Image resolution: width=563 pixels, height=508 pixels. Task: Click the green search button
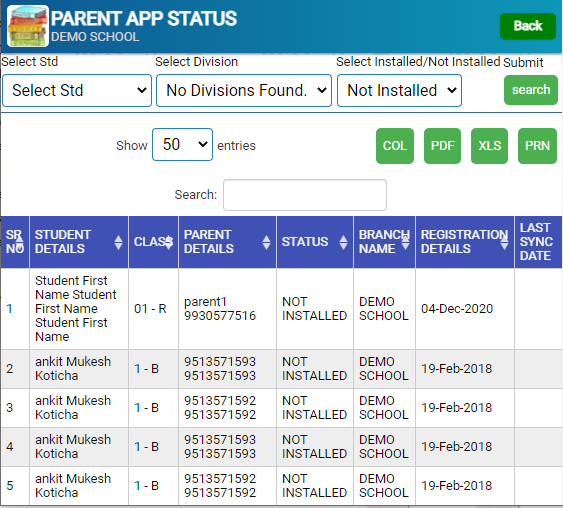pos(531,90)
